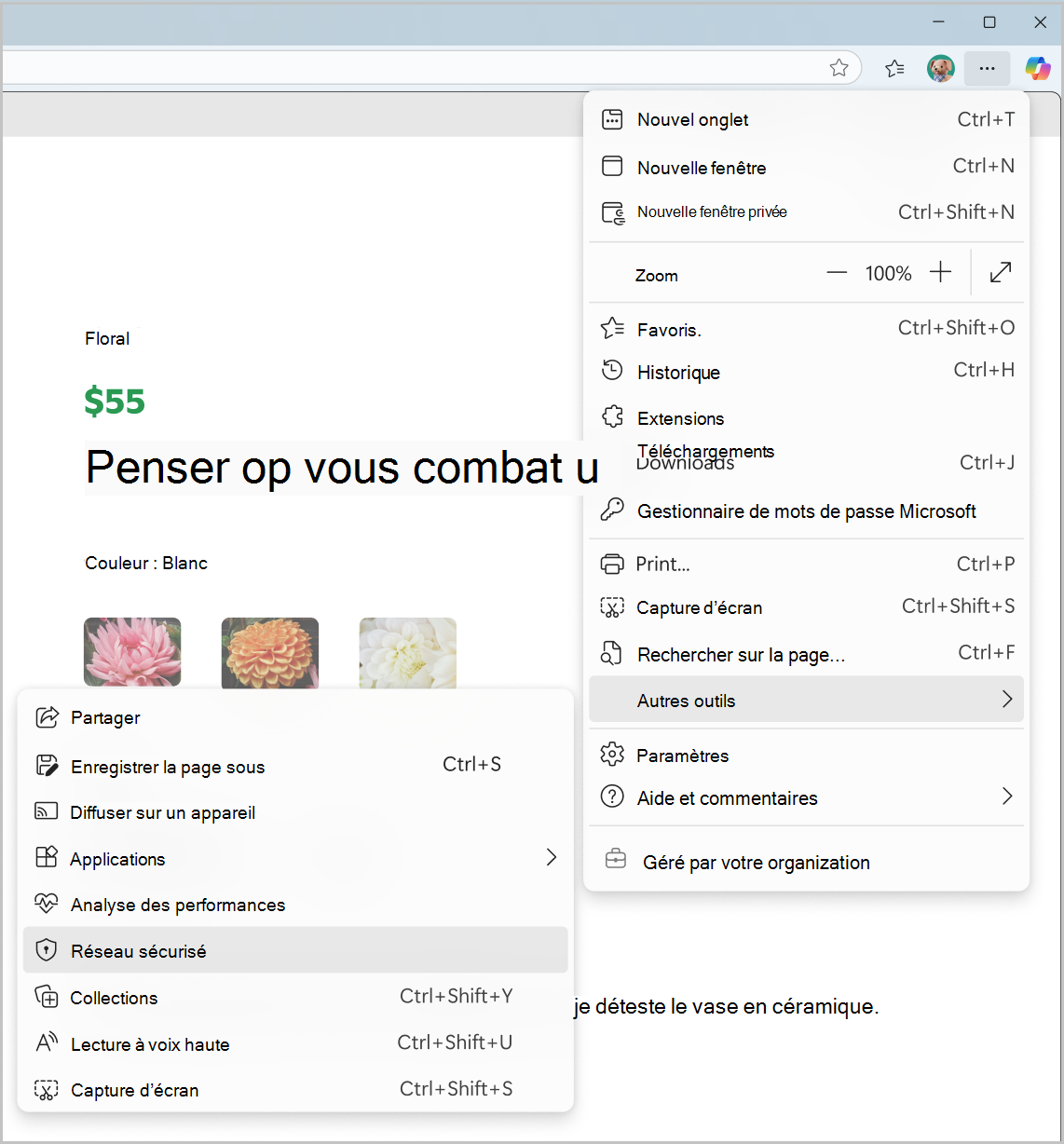Click the Floral category label

click(x=107, y=338)
